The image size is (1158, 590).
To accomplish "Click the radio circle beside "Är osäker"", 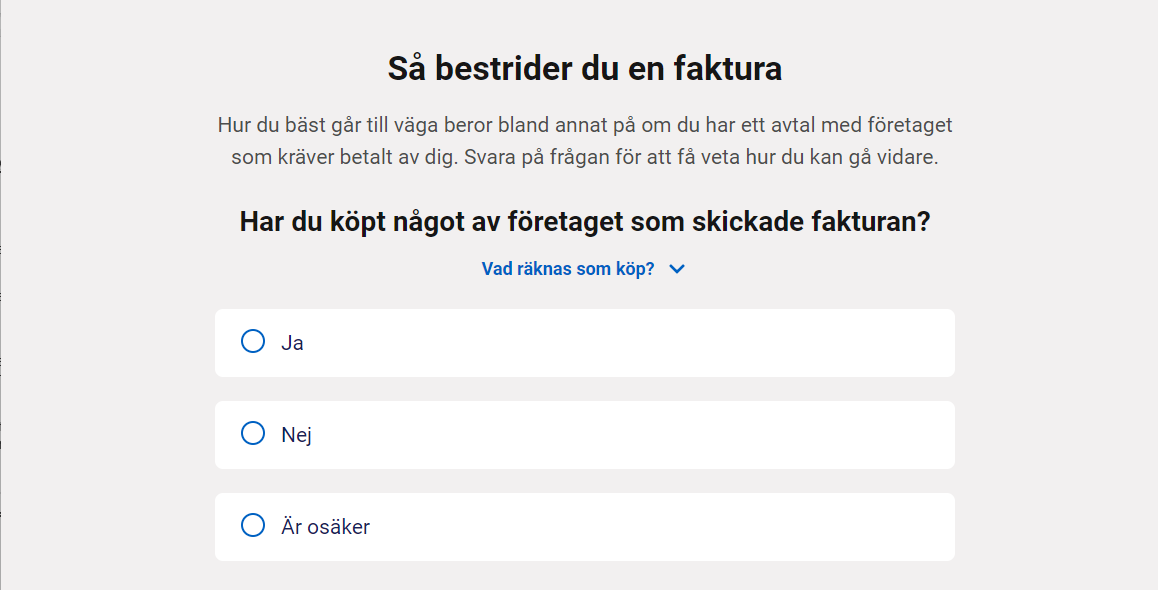I will (x=252, y=527).
